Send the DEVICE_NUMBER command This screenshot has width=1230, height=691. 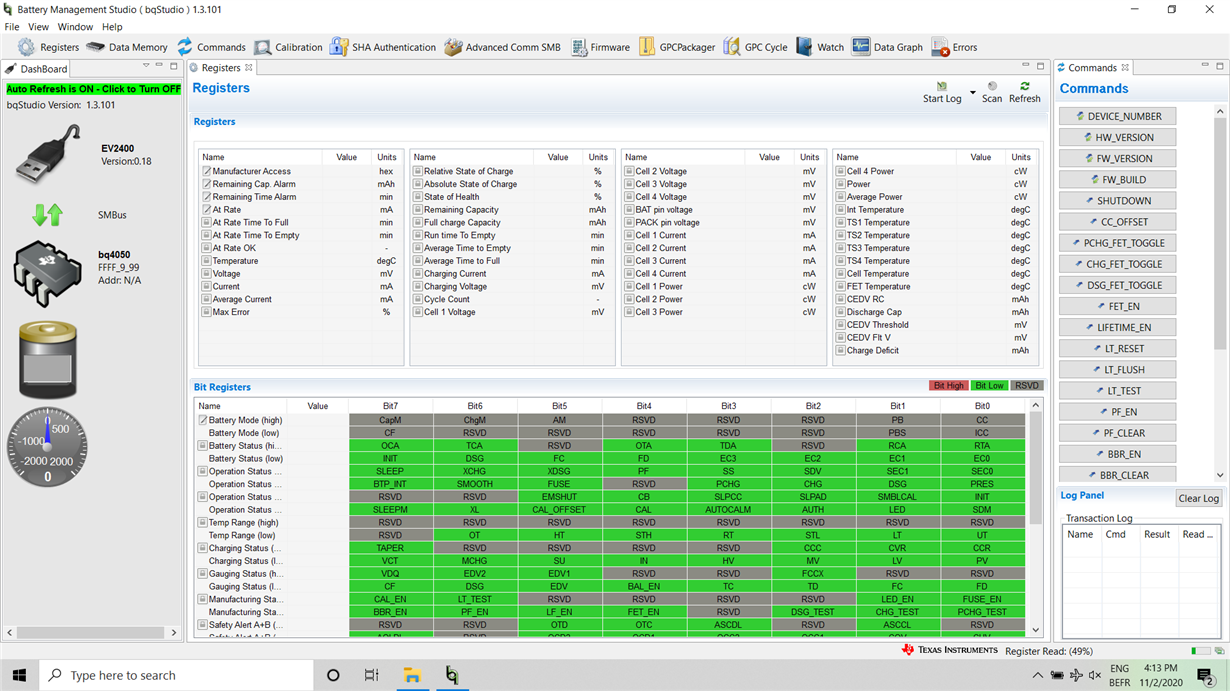(x=1117, y=116)
